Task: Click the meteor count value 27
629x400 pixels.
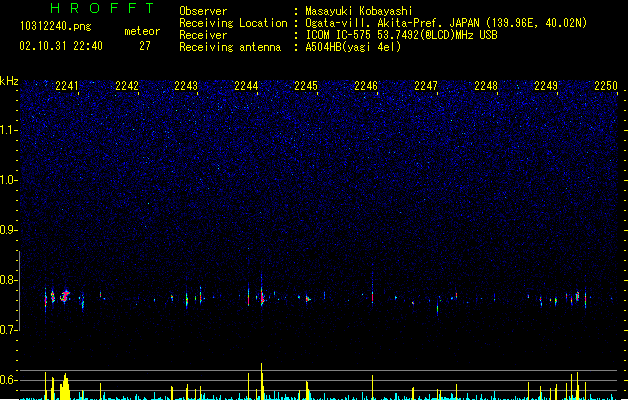Action: click(145, 46)
